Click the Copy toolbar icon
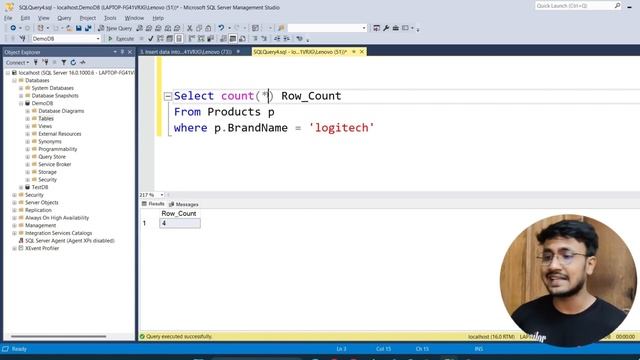The image size is (640, 360). tap(199, 28)
